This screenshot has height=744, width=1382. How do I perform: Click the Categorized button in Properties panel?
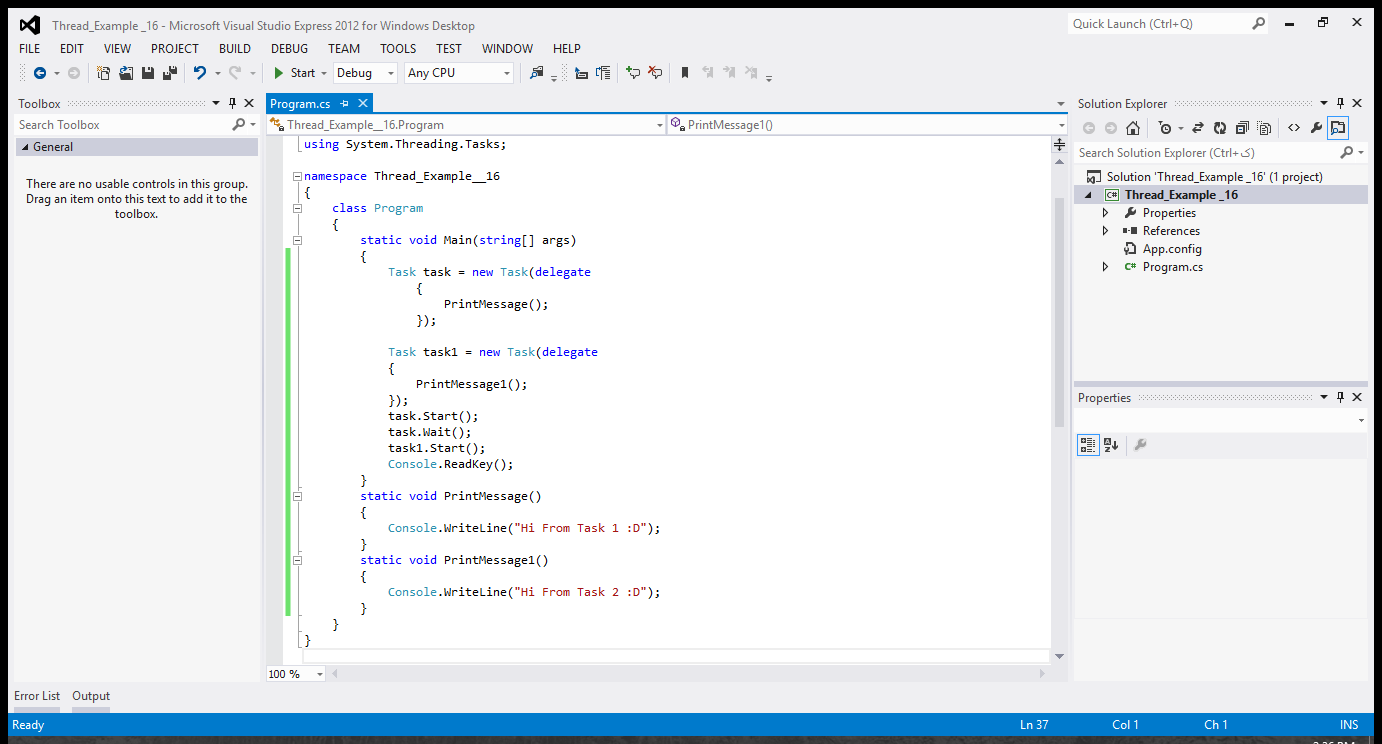click(1088, 445)
